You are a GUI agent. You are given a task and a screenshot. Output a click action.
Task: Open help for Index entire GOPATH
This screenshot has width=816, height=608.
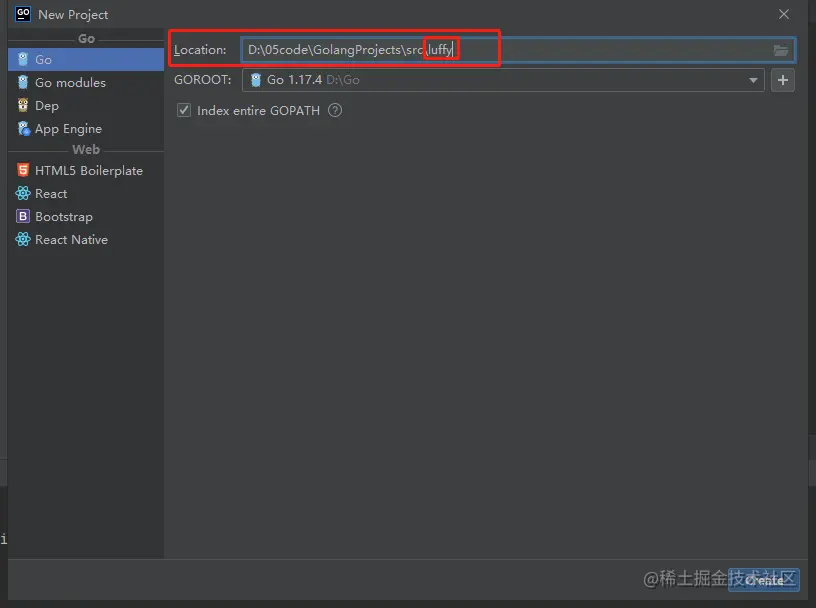335,110
